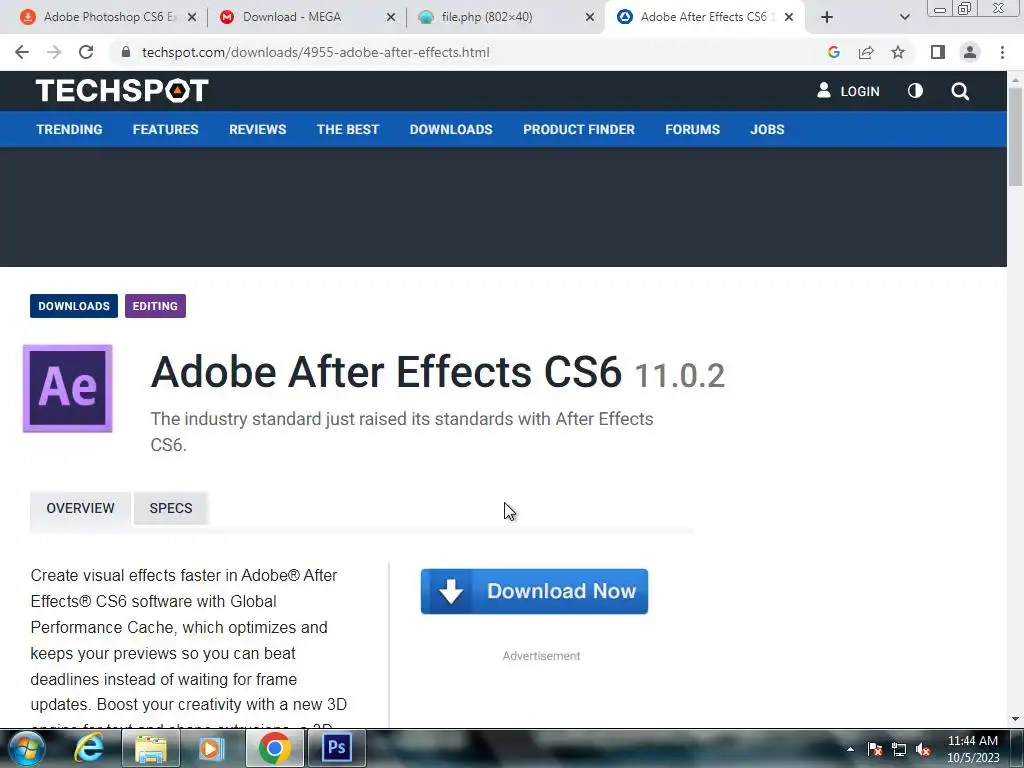Select the SPECS tab
This screenshot has width=1024, height=768.
click(170, 508)
